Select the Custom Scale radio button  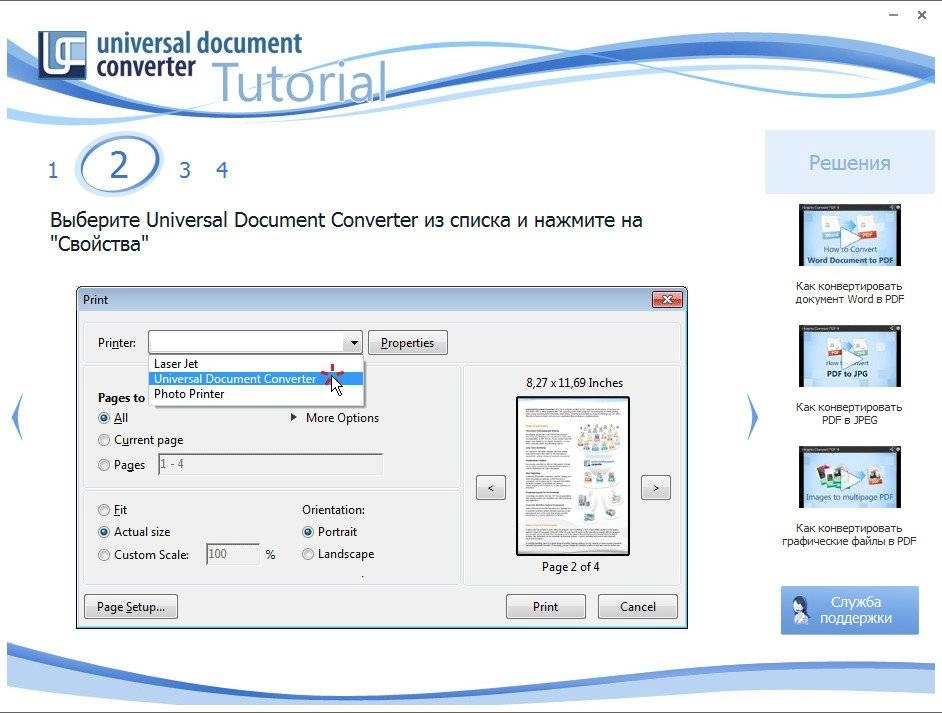[104, 555]
